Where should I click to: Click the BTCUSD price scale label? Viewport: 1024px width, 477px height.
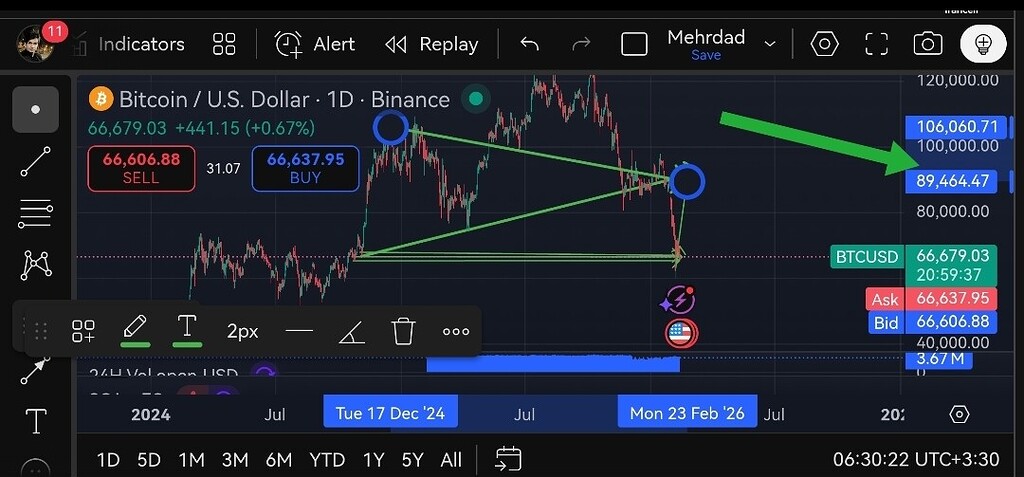(x=866, y=257)
